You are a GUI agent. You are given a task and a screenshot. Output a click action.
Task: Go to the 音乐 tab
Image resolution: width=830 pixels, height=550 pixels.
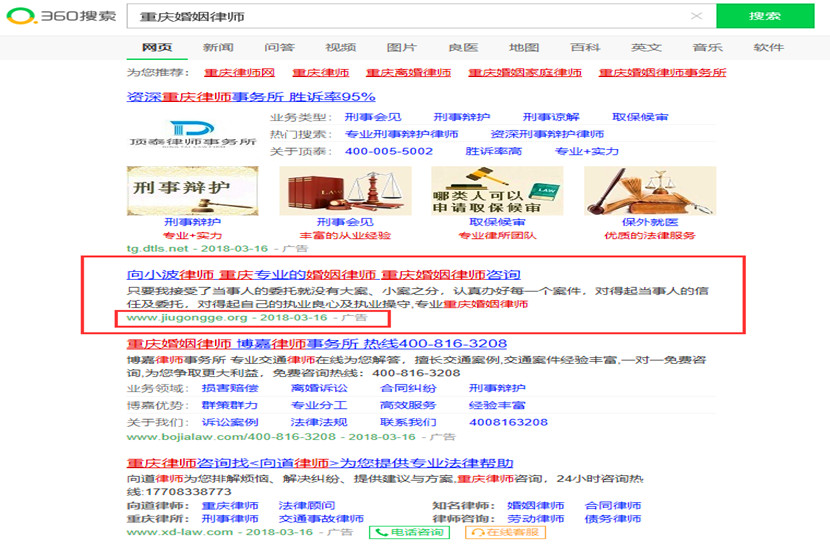[x=708, y=47]
